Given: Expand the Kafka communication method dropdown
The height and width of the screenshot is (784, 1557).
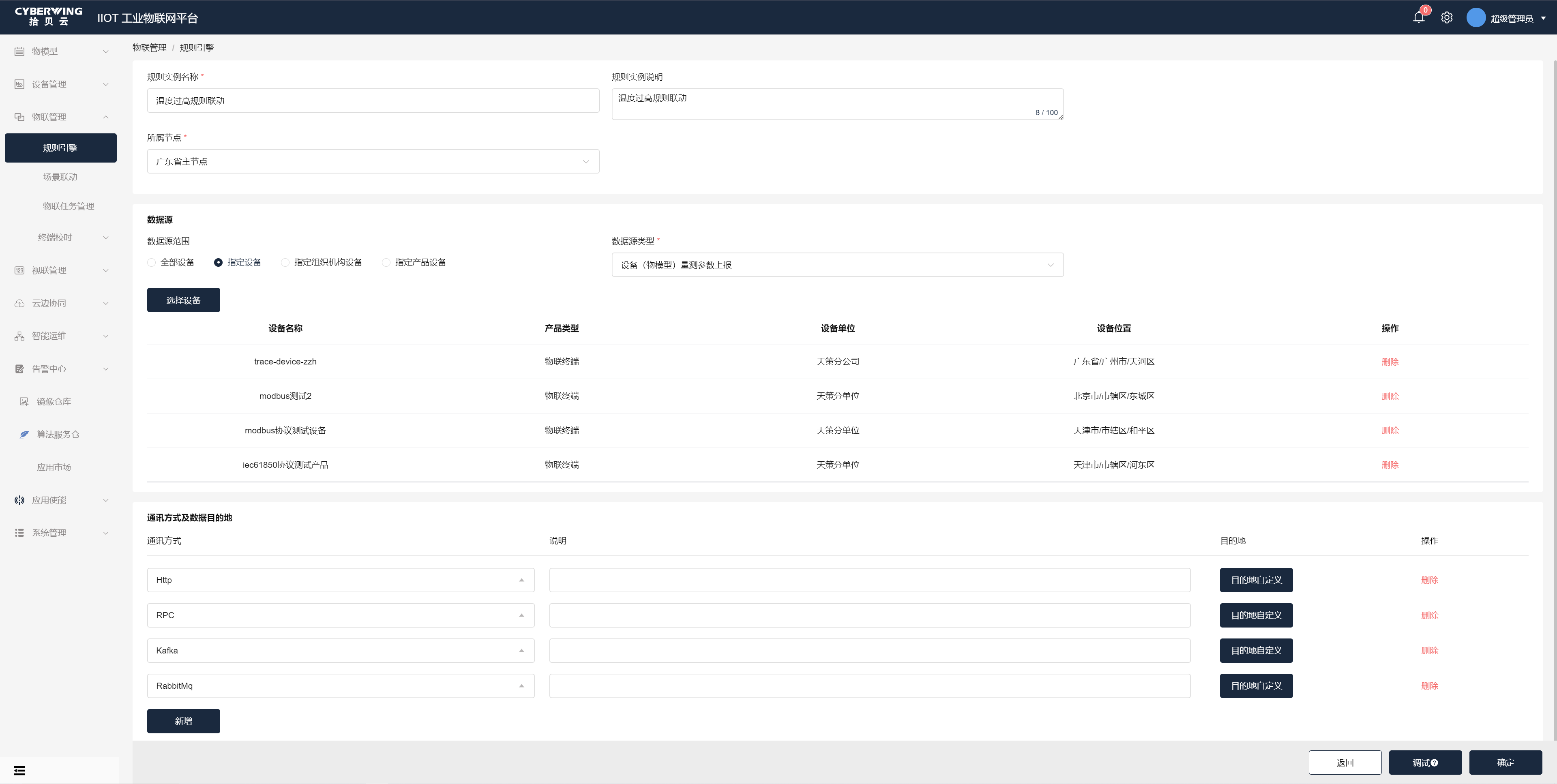Looking at the screenshot, I should pyautogui.click(x=340, y=650).
